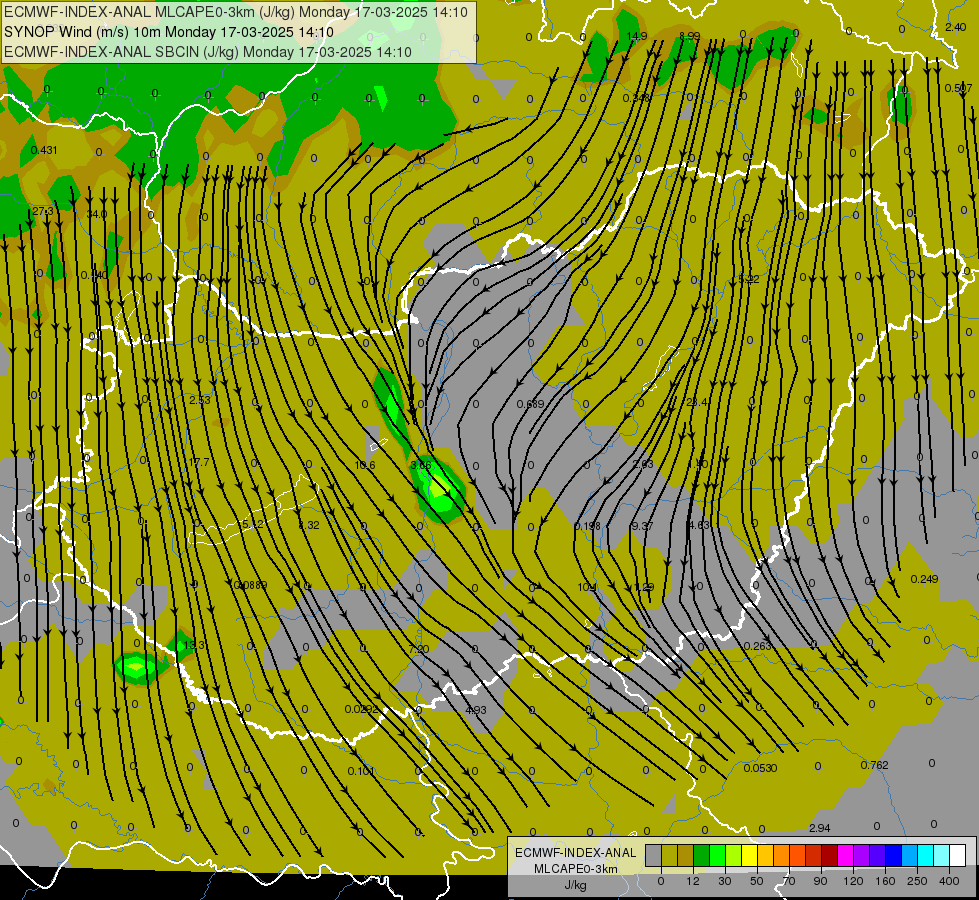The image size is (979, 900).
Task: Click the map value 4.93
Action: click(x=476, y=710)
